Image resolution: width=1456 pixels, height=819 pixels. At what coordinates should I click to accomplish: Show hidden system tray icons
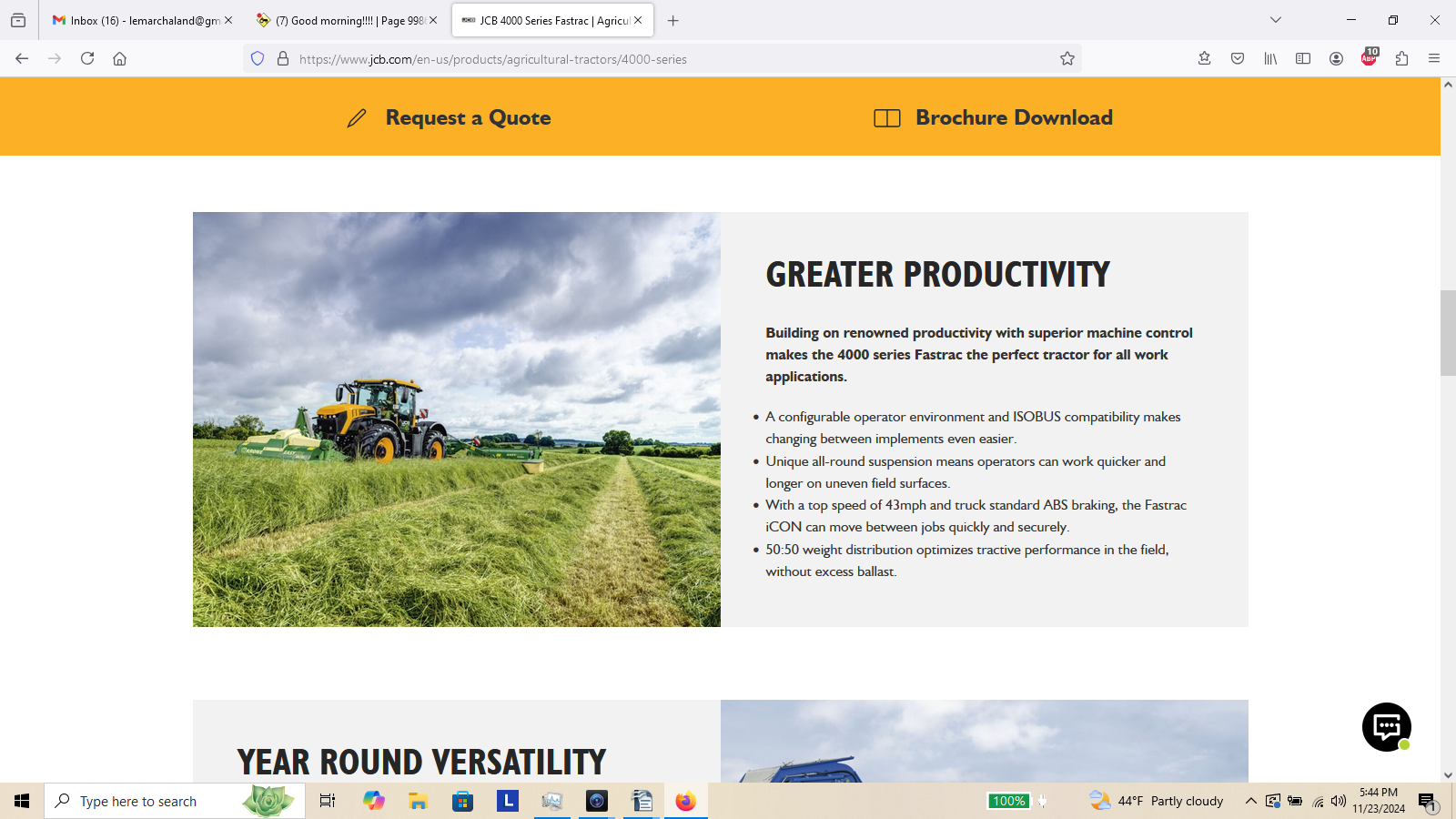coord(1251,801)
